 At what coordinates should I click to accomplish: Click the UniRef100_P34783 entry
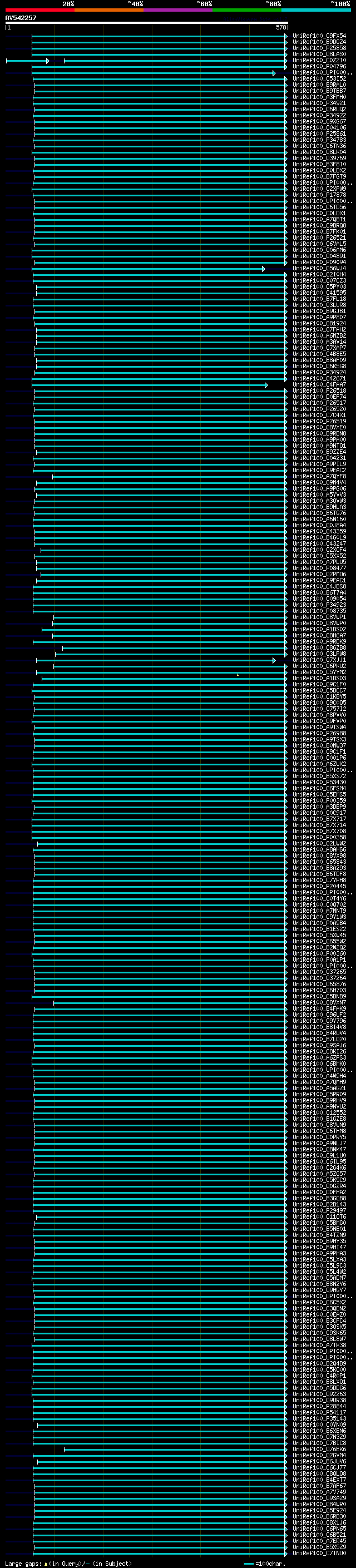pyautogui.click(x=319, y=140)
